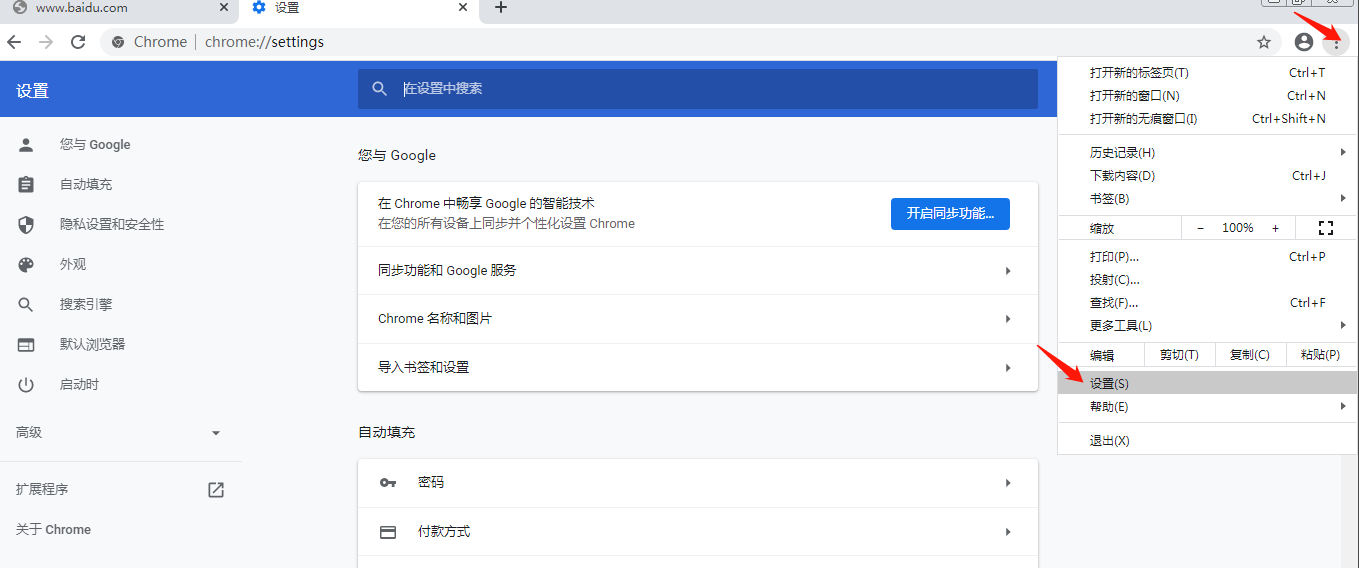Click 复制(C) in the edit row
This screenshot has width=1359, height=568.
coord(1249,355)
